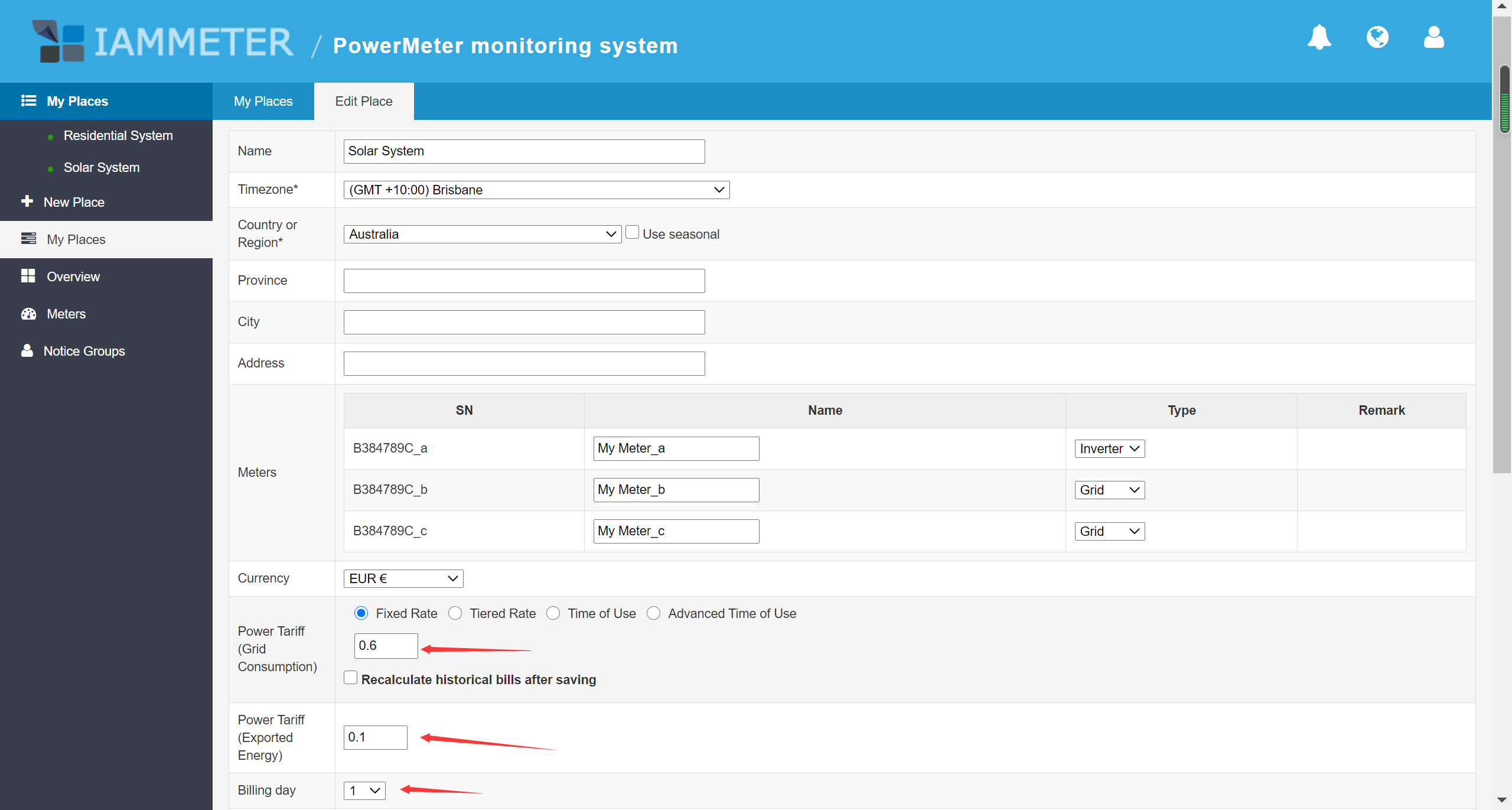Check Recalculate historical bills after saving
This screenshot has width=1512, height=810.
click(x=351, y=678)
